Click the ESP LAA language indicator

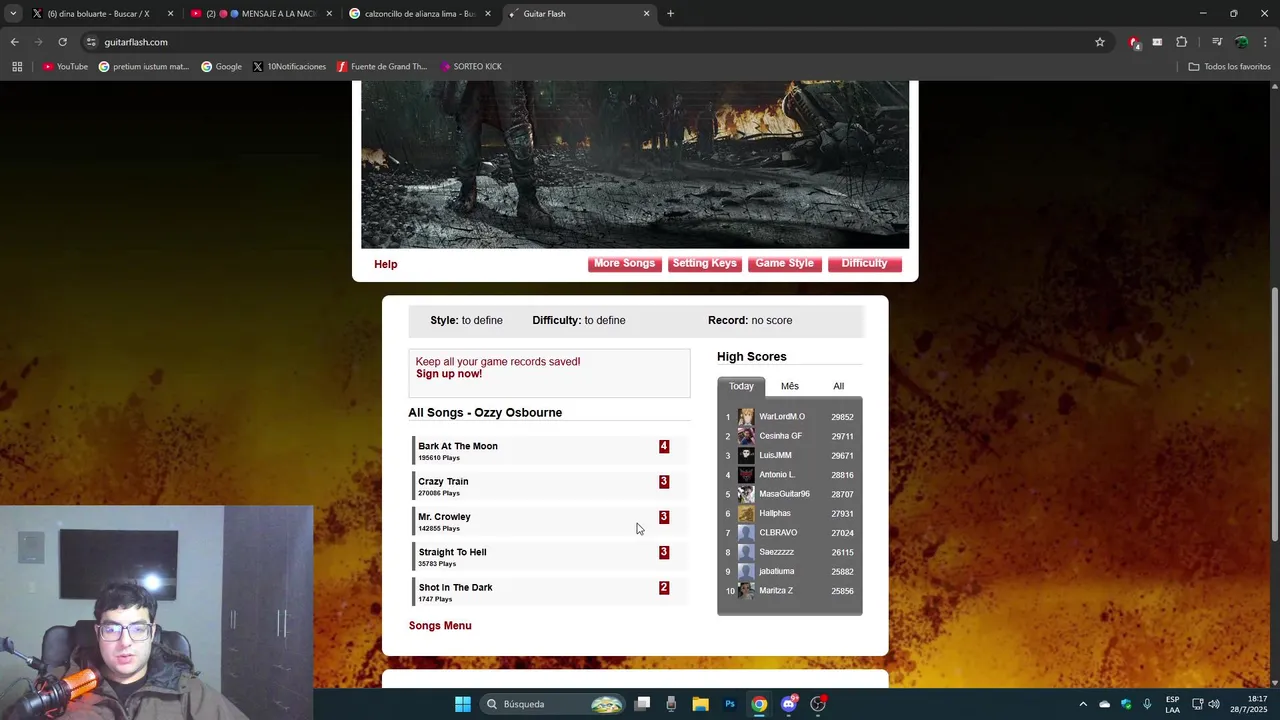tap(1172, 704)
